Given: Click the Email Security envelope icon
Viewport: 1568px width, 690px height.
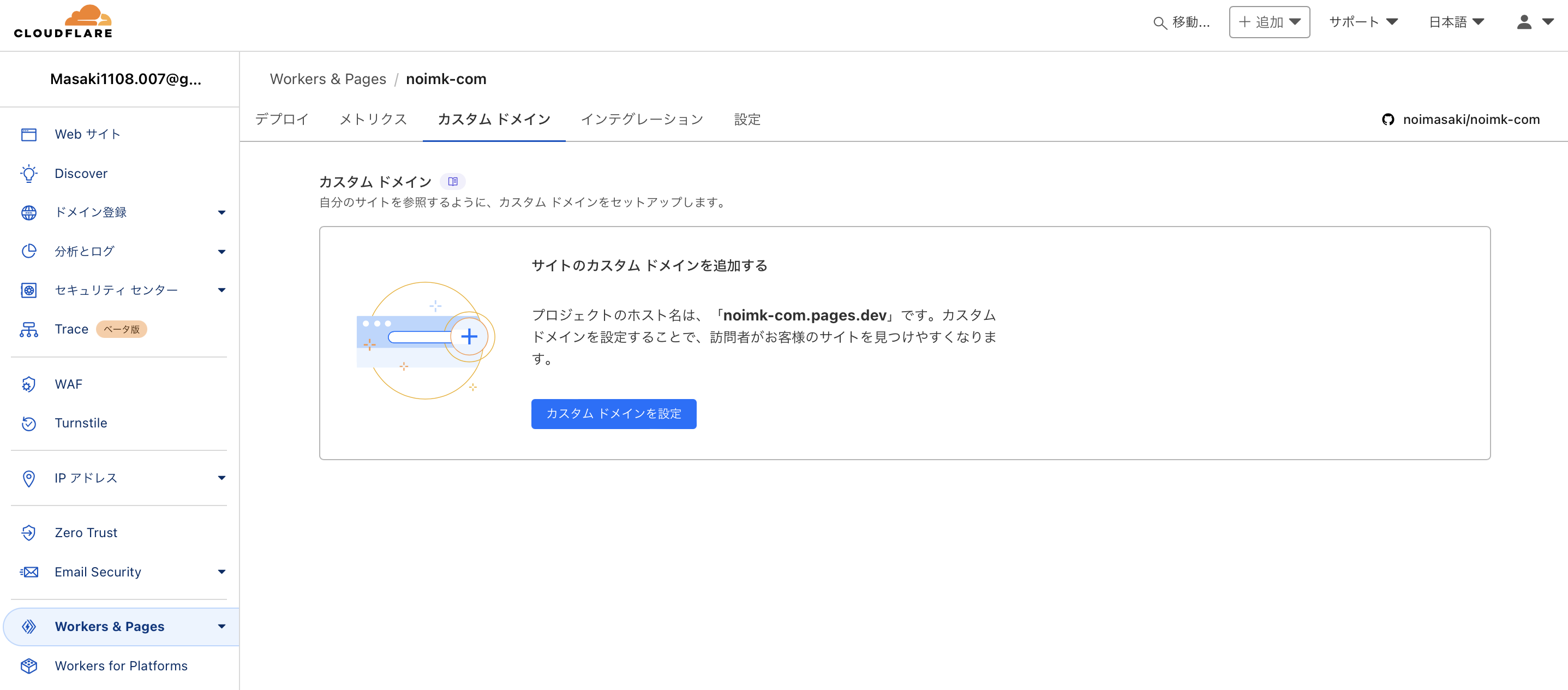Looking at the screenshot, I should [28, 571].
